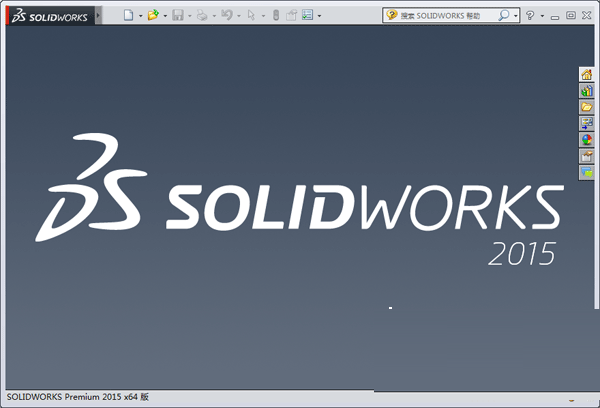The image size is (600, 408).
Task: Close the SOLIDWORKS window
Action: click(587, 15)
